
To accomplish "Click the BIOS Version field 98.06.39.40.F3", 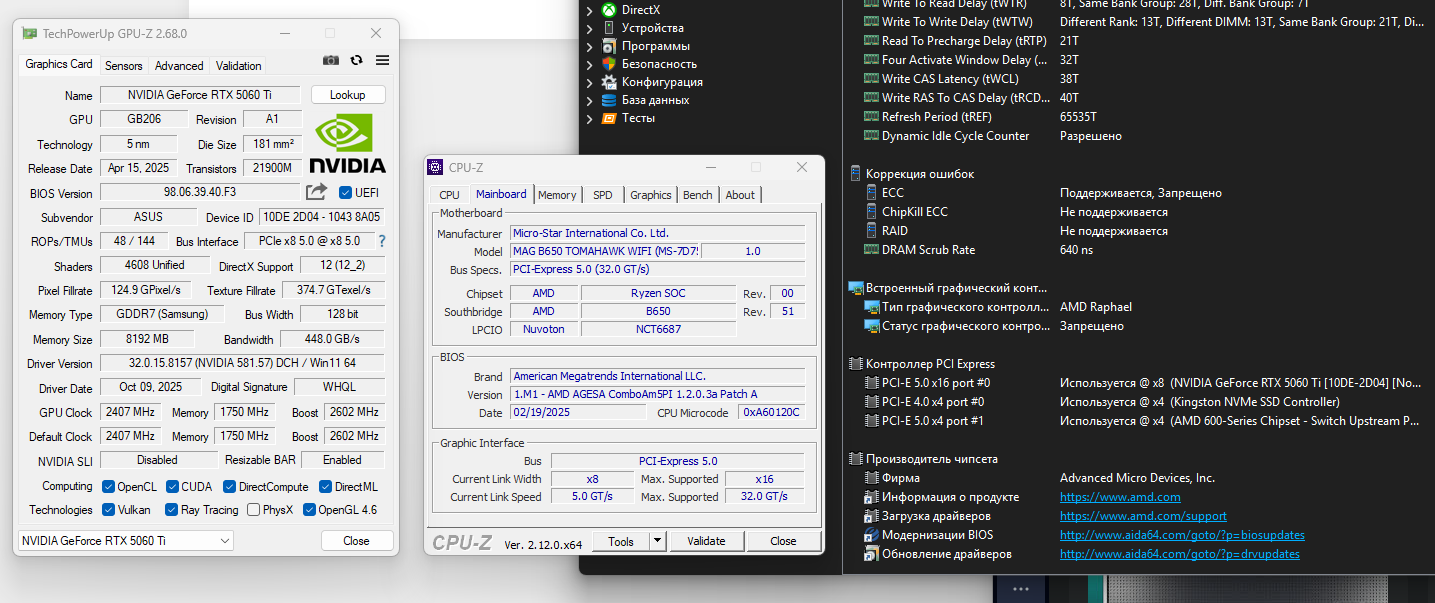I will pos(200,192).
